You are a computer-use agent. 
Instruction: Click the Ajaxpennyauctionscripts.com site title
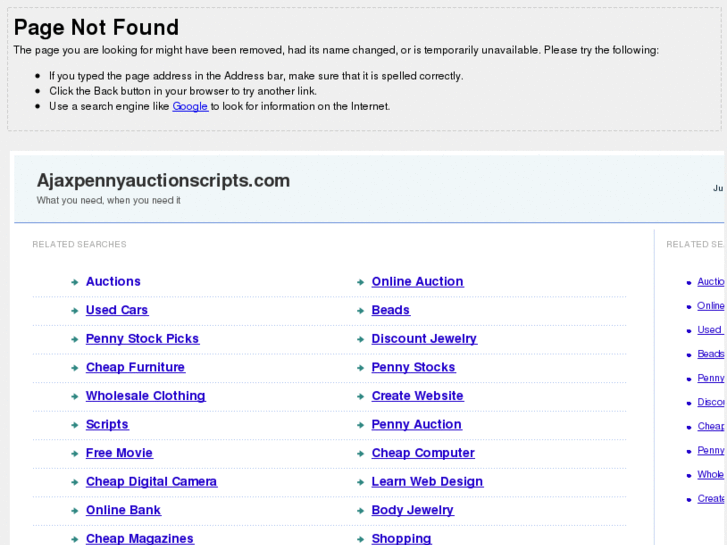[x=163, y=181]
